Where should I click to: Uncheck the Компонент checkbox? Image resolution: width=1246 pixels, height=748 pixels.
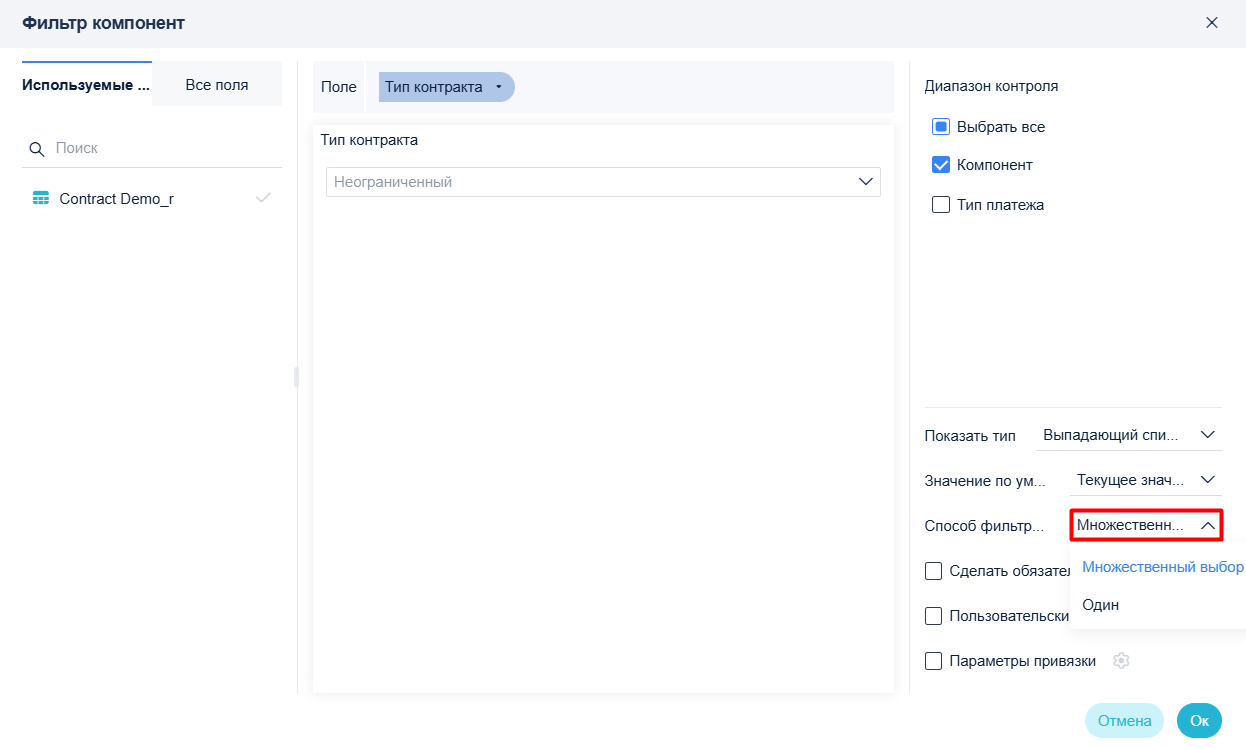(940, 165)
